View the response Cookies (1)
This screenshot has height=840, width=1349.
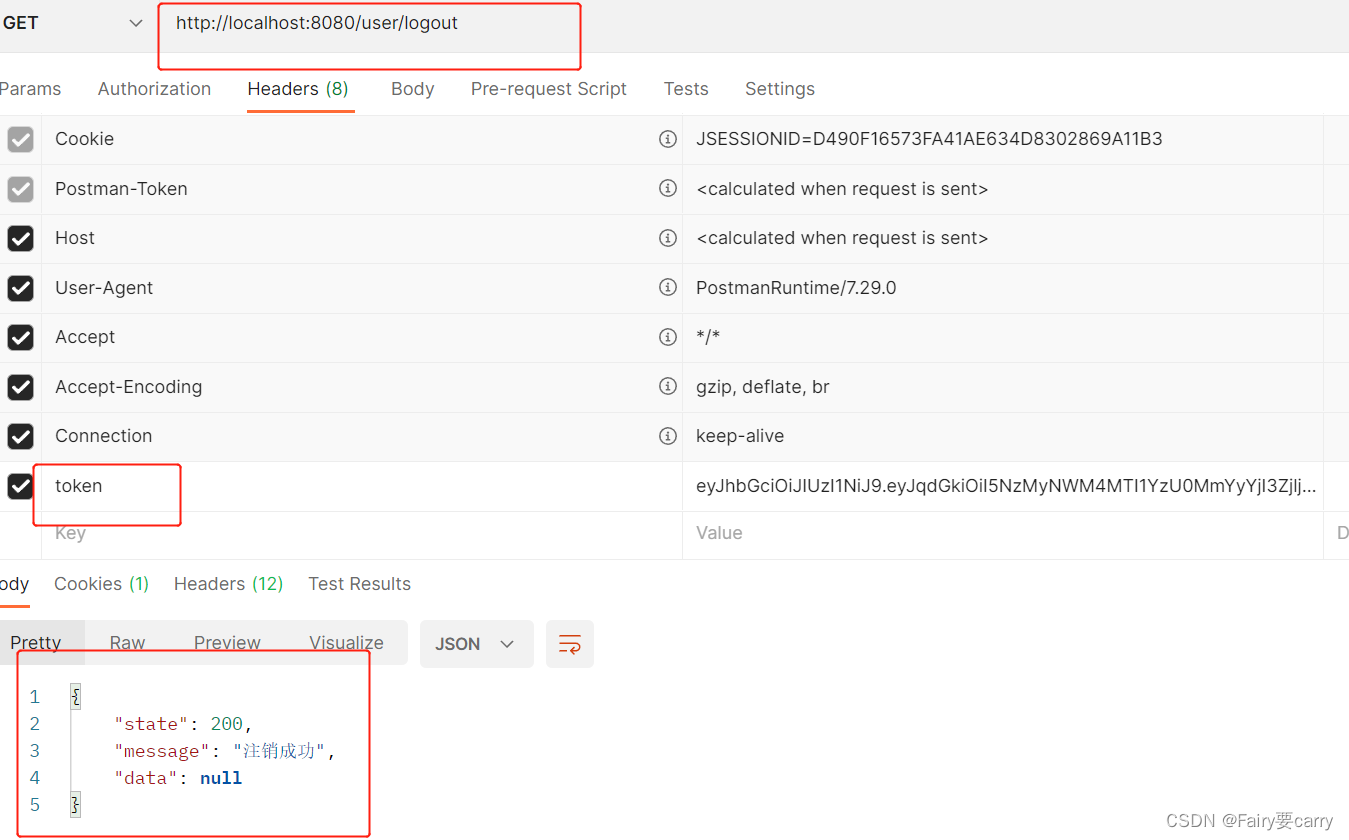[101, 583]
